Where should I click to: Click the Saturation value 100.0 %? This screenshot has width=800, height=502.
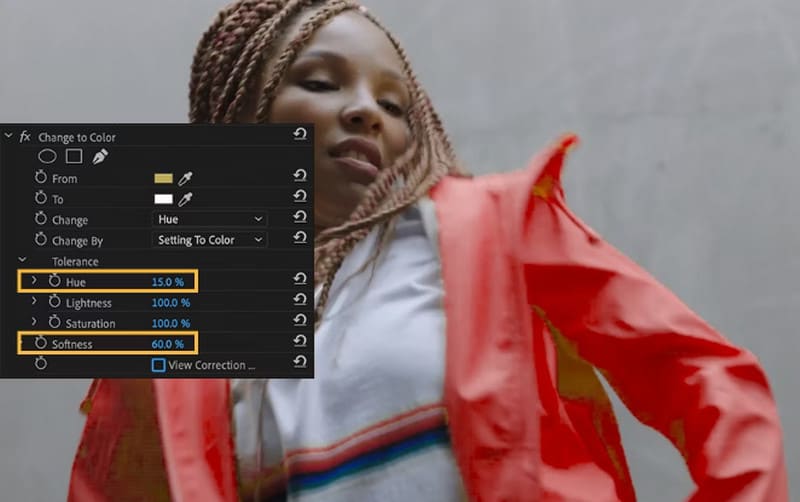tap(169, 323)
